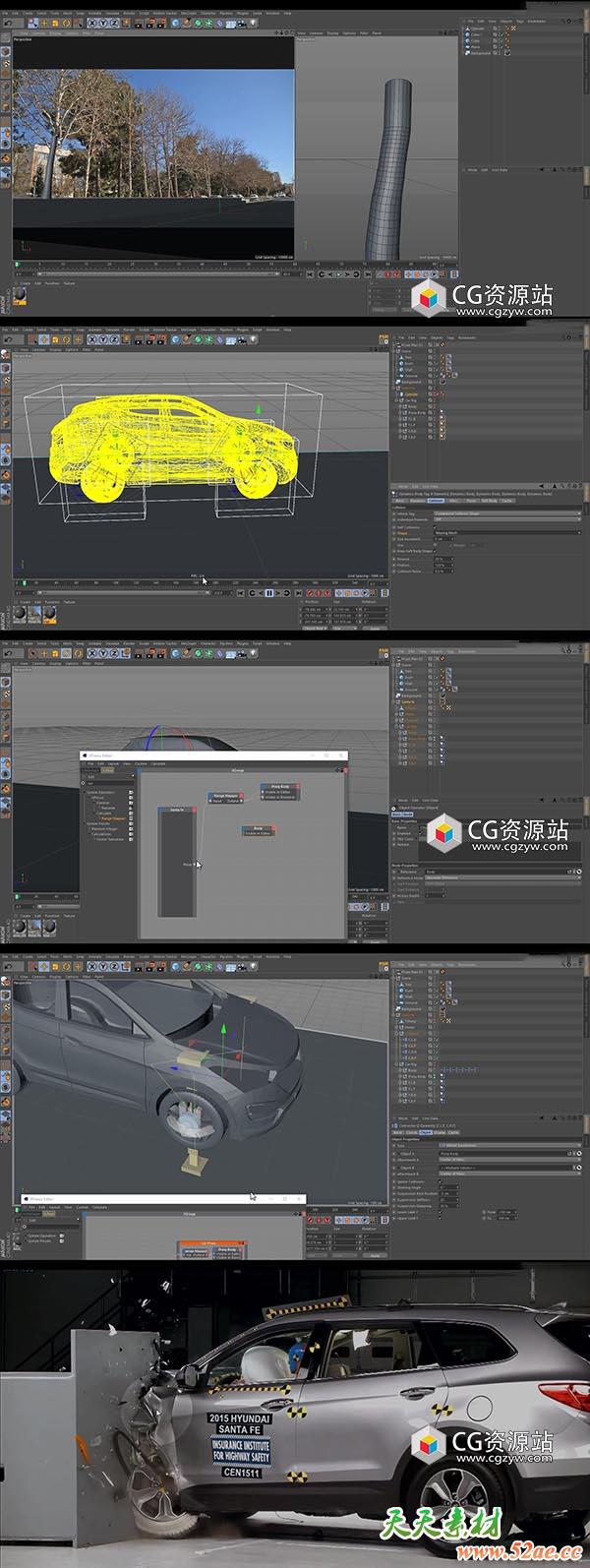Click title bar of small docked XPresso Editor
Viewport: 590px width, 1568px height.
point(162,1198)
